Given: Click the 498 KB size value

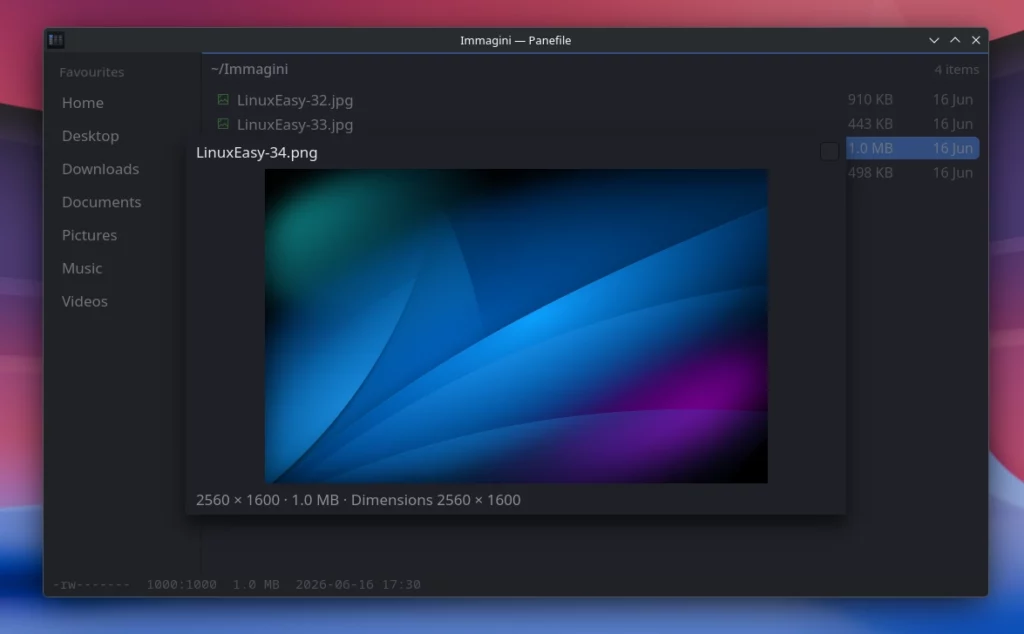Looking at the screenshot, I should 870,172.
